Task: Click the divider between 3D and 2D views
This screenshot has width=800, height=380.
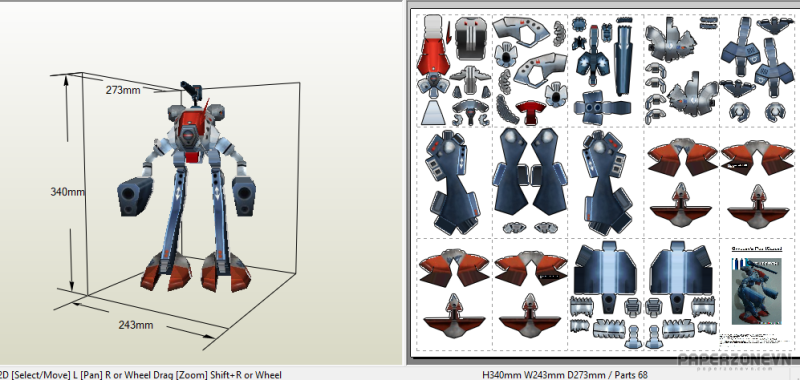Action: [405, 183]
